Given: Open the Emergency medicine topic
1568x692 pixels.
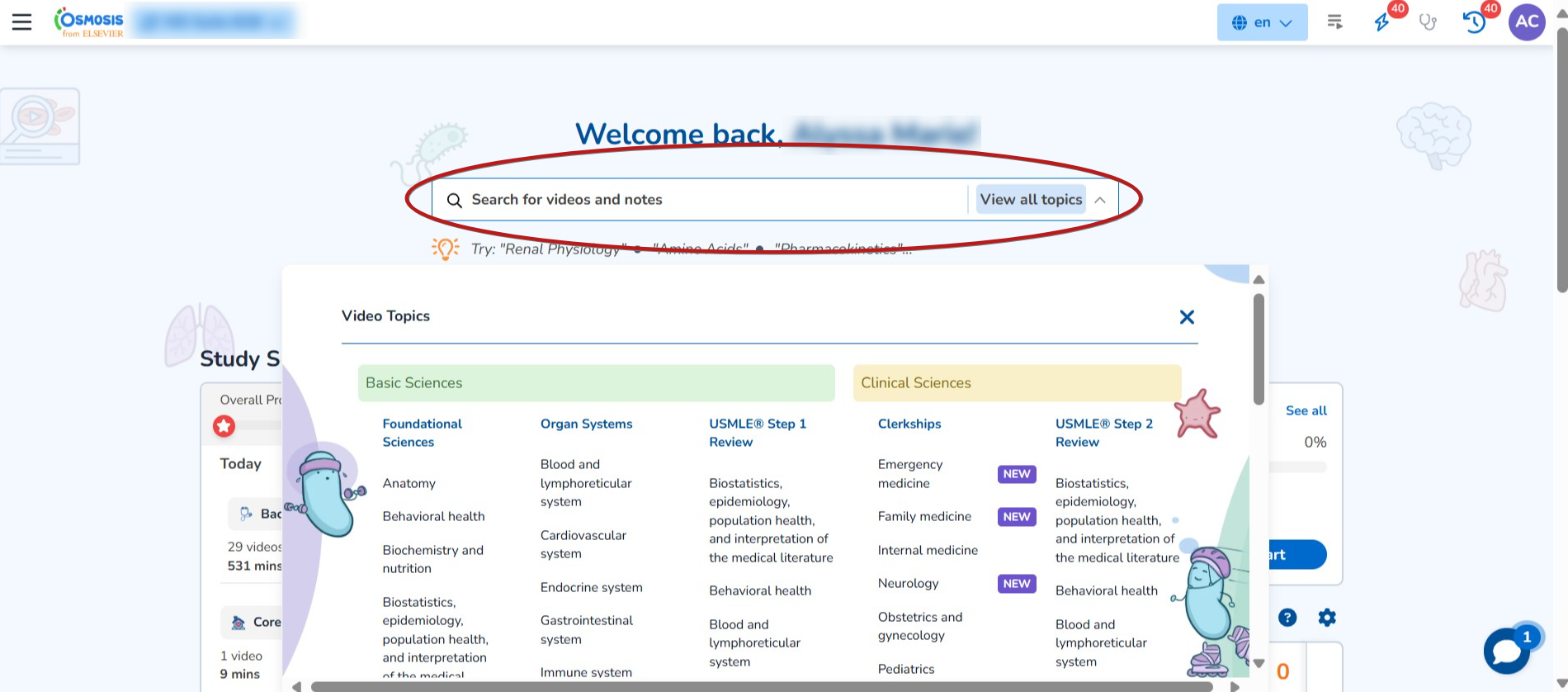Looking at the screenshot, I should coord(909,474).
